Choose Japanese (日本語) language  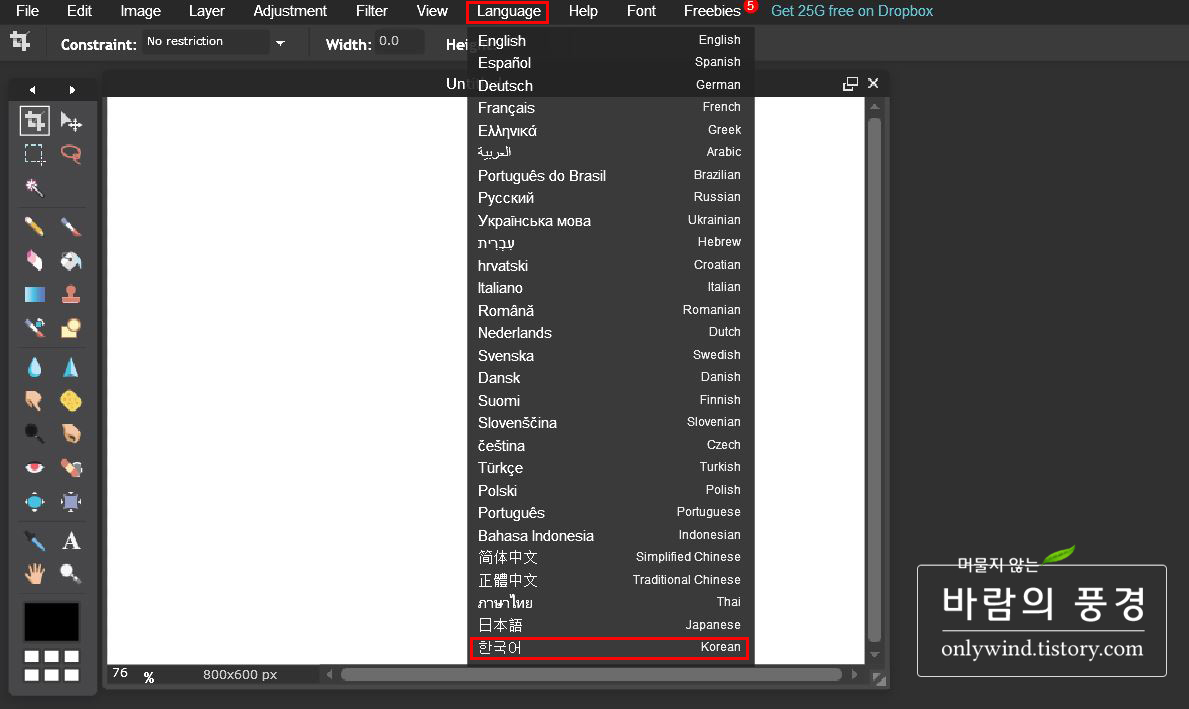point(609,625)
